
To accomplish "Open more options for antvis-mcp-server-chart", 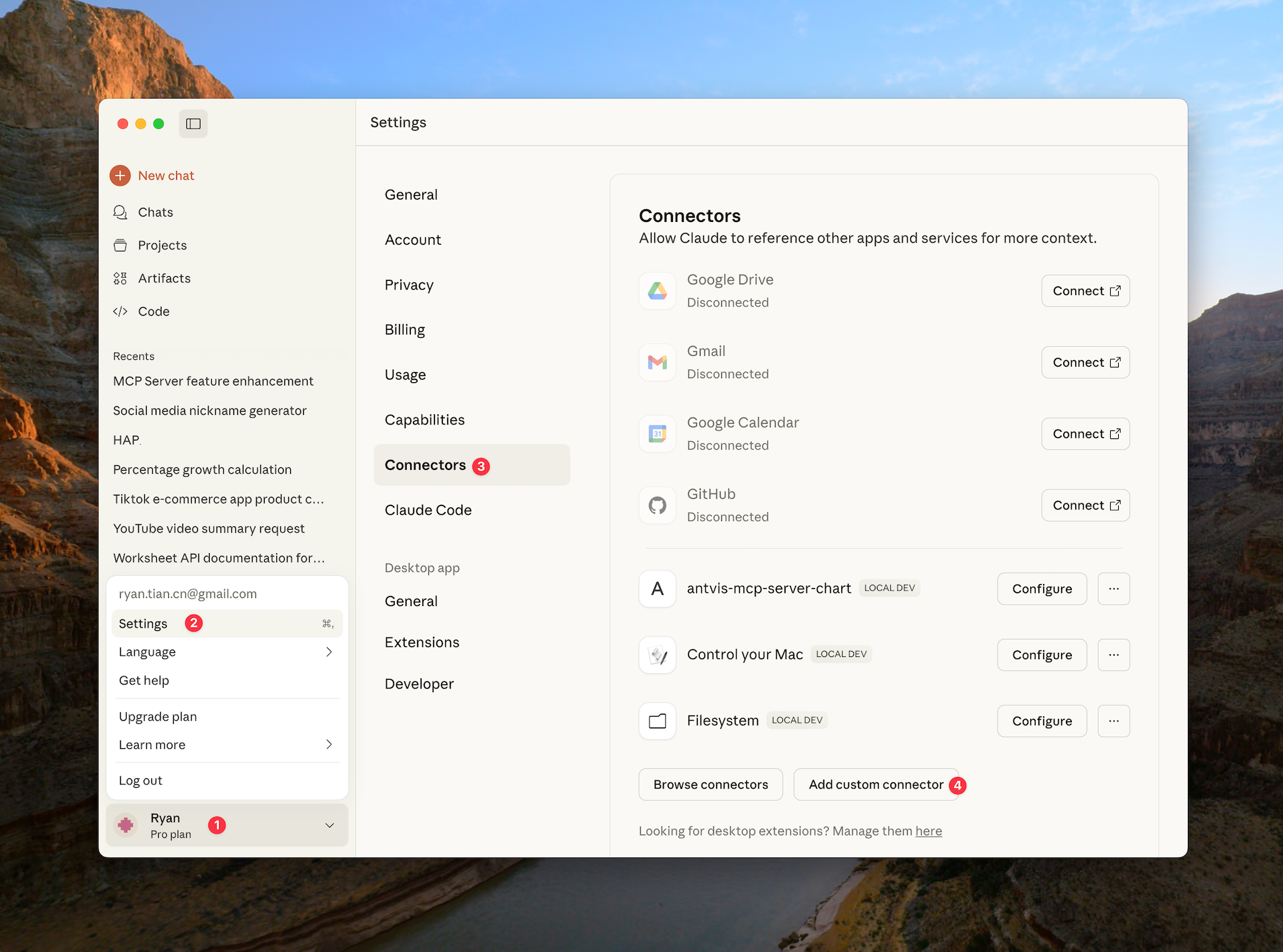I will (1113, 589).
